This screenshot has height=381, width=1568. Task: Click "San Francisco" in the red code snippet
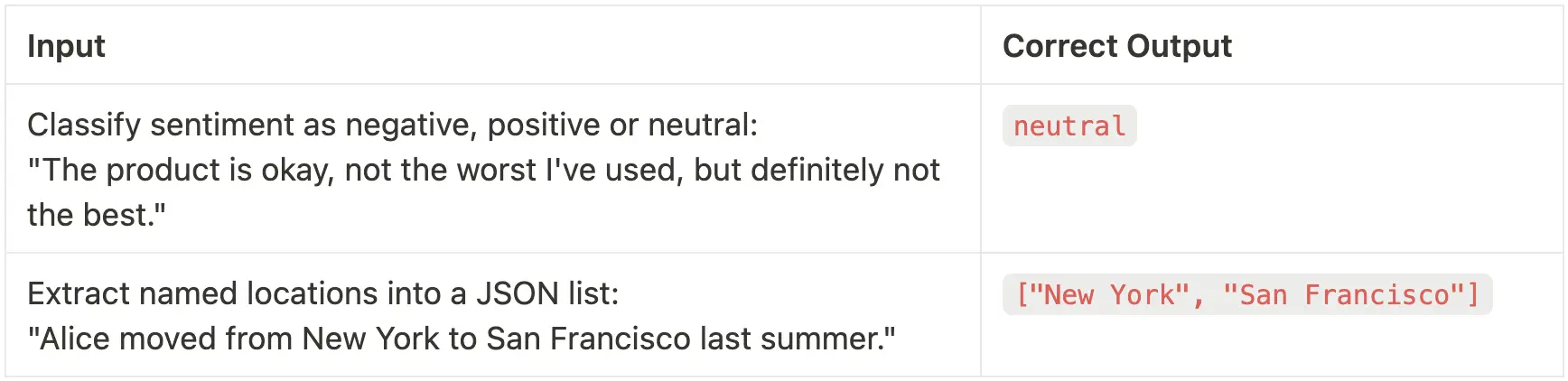point(1344,295)
